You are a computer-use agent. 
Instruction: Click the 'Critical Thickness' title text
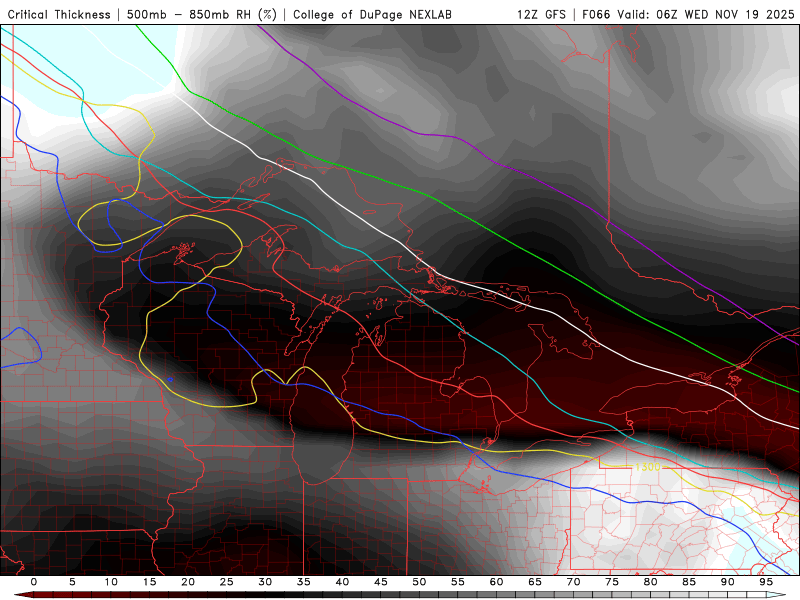coord(59,15)
